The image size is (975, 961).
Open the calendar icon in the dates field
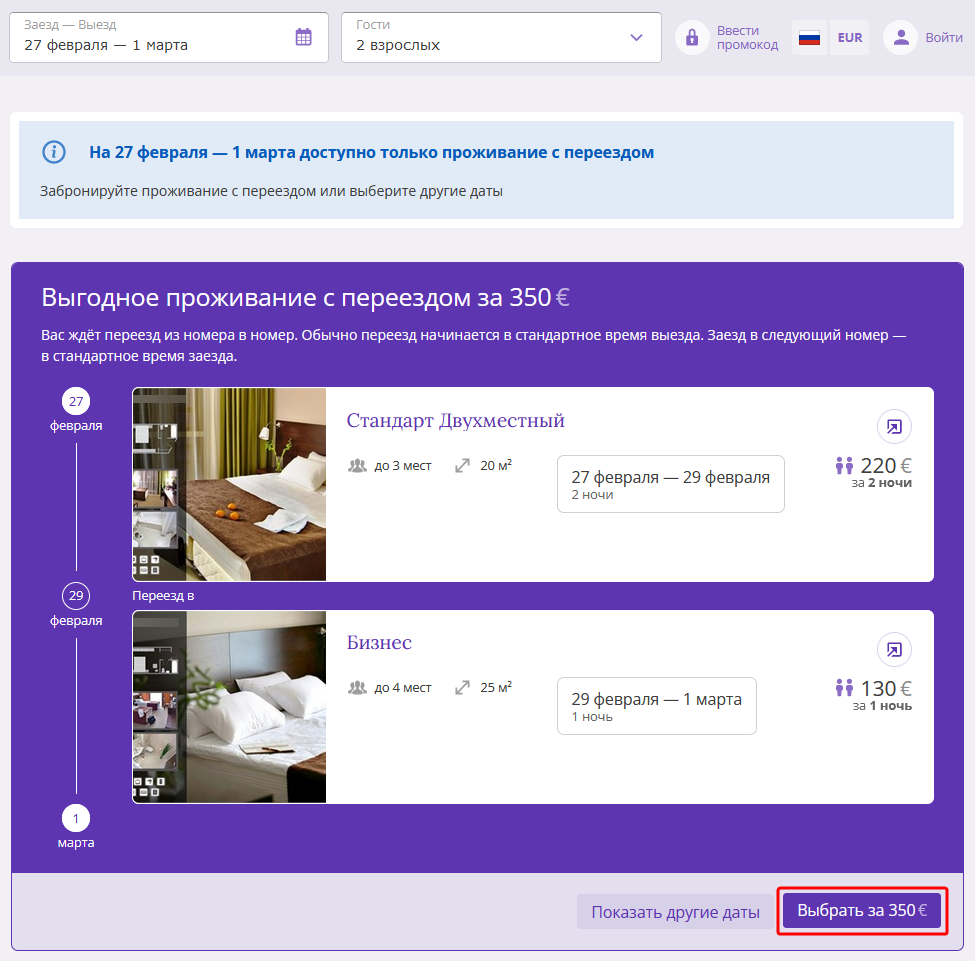coord(303,37)
